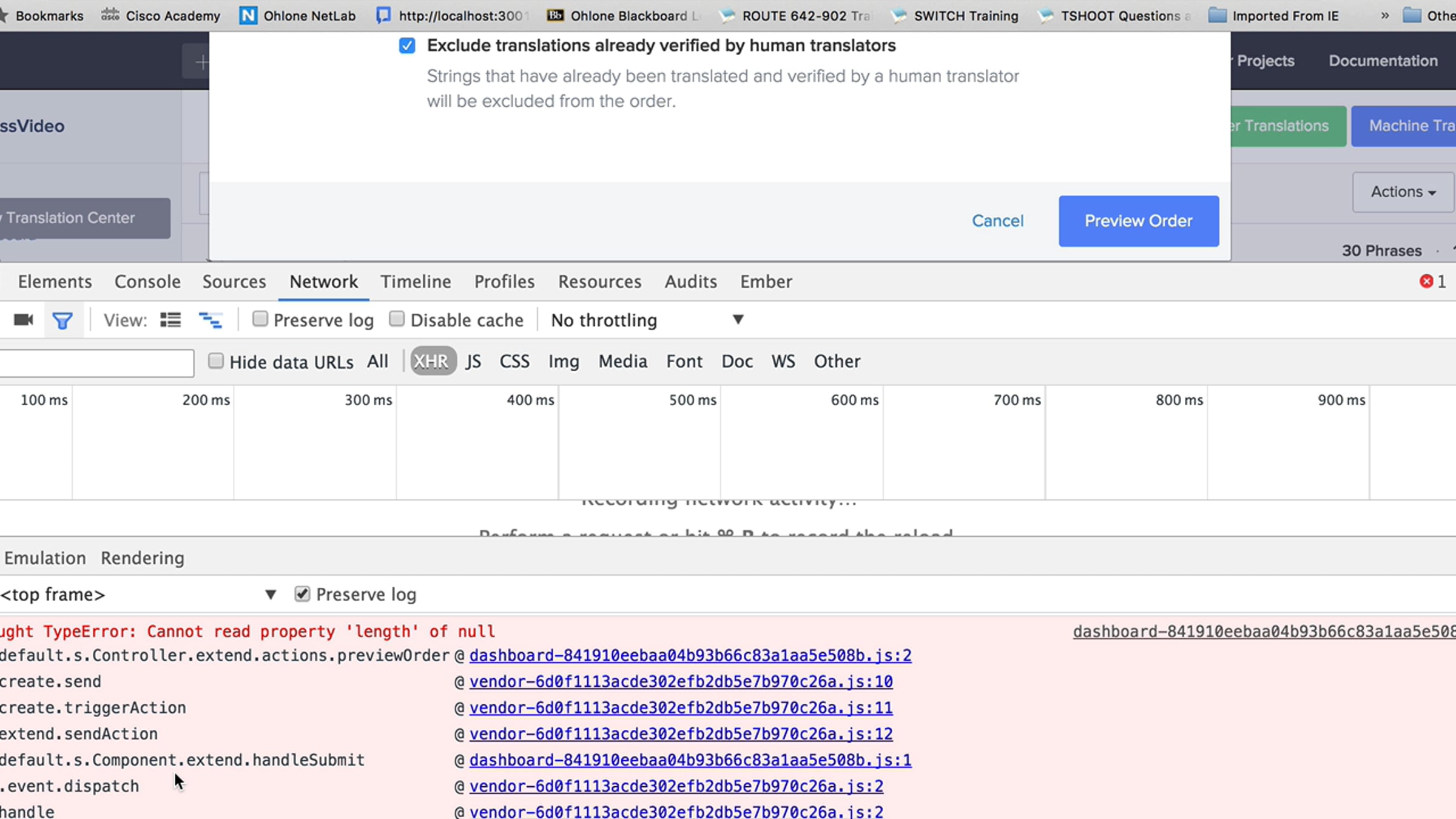Click the TypeError message text
This screenshot has width=1456, height=819.
(x=248, y=632)
